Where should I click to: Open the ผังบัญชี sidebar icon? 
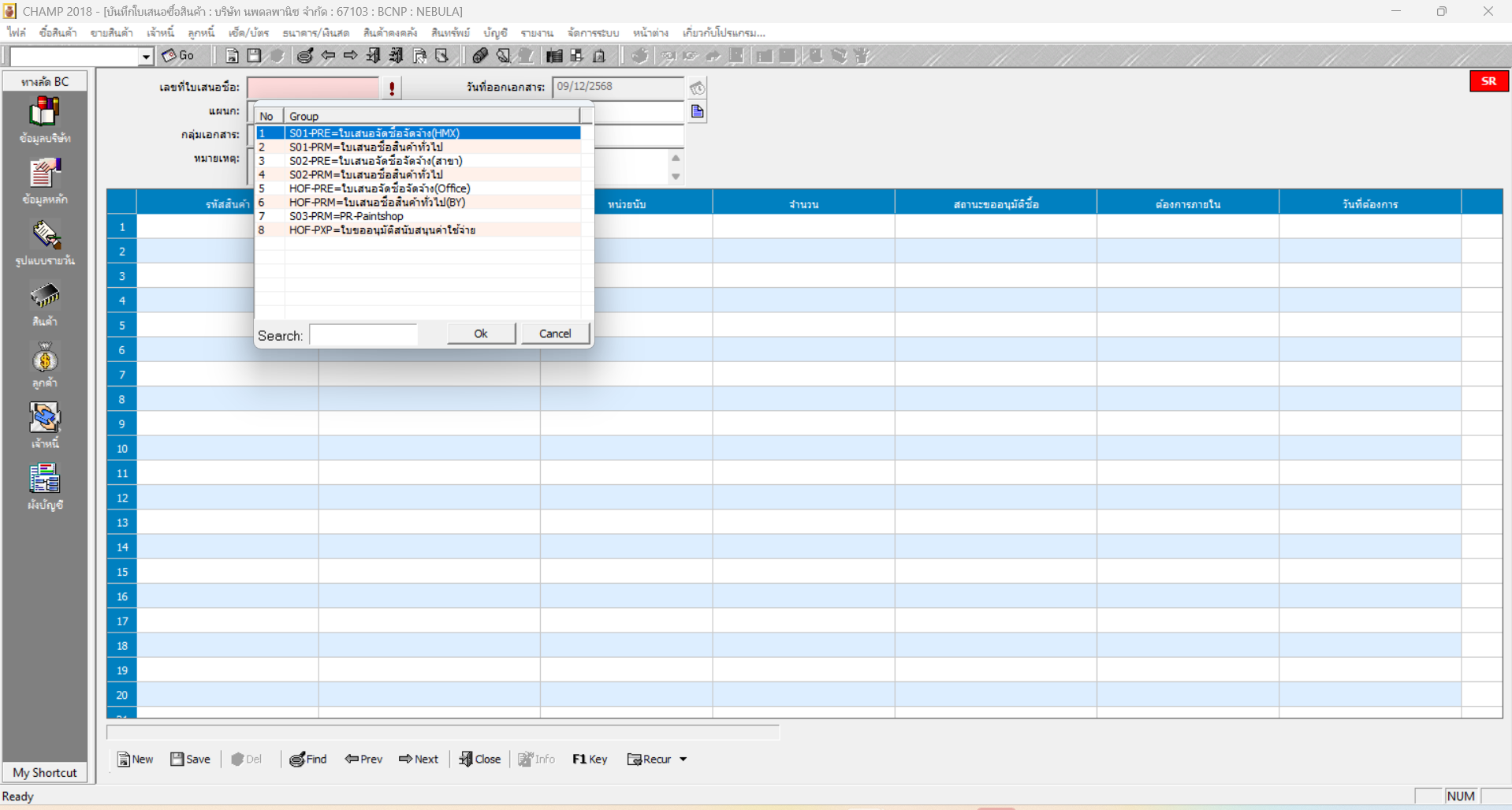click(44, 480)
